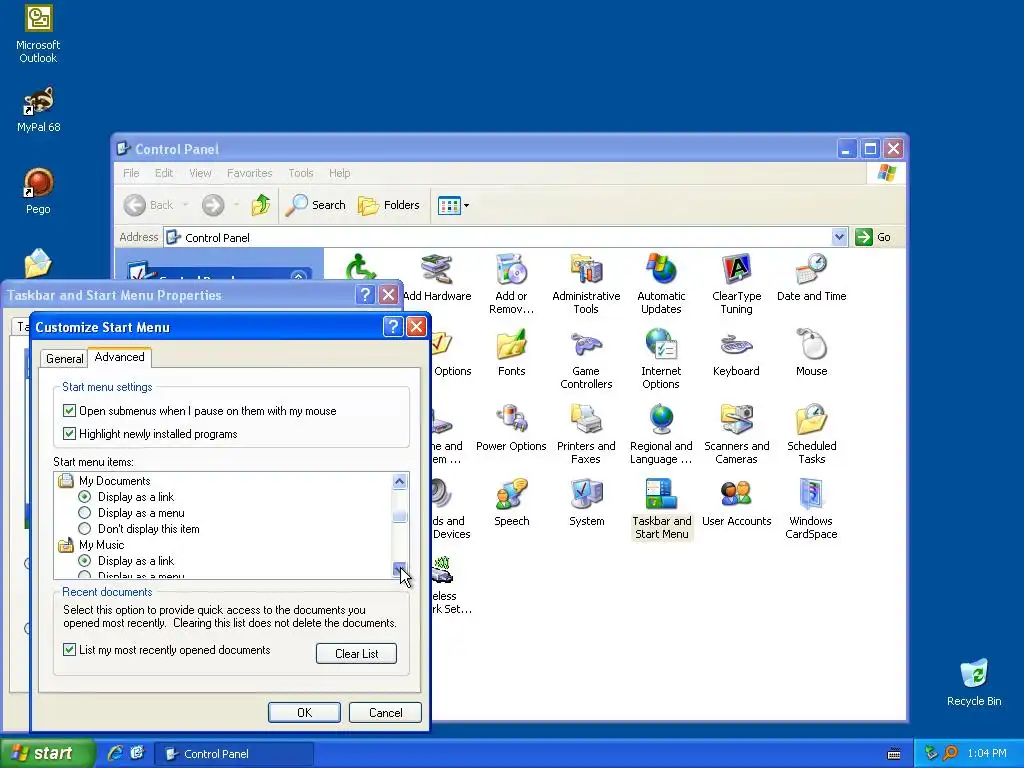This screenshot has width=1024, height=768.
Task: Confirm with the OK button
Action: [304, 712]
